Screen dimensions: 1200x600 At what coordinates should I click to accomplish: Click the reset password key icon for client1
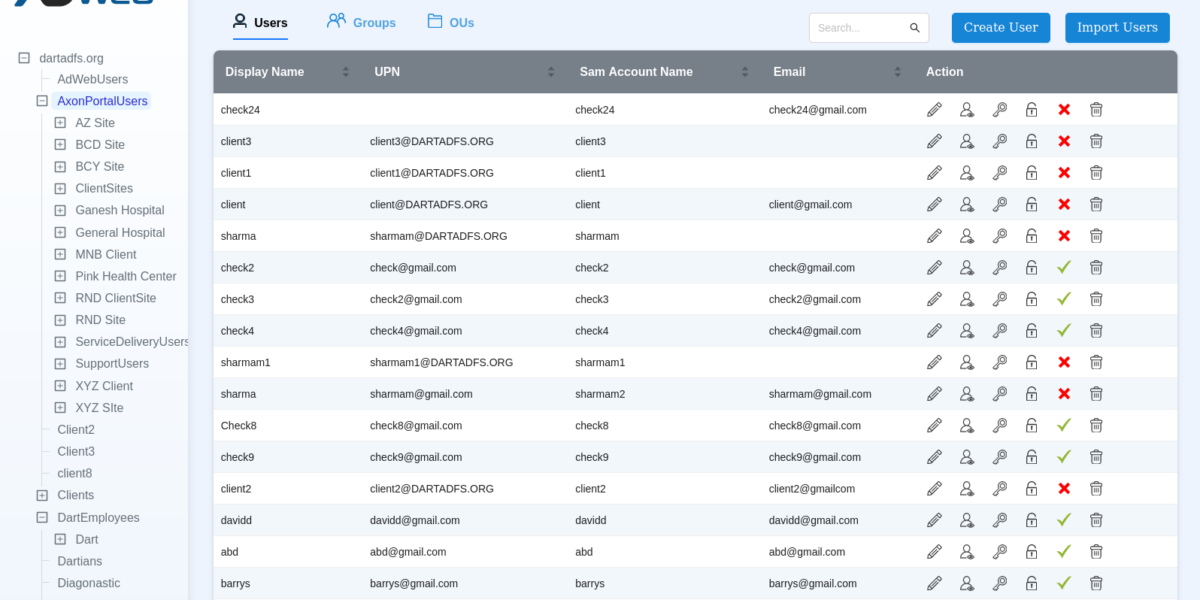[999, 173]
